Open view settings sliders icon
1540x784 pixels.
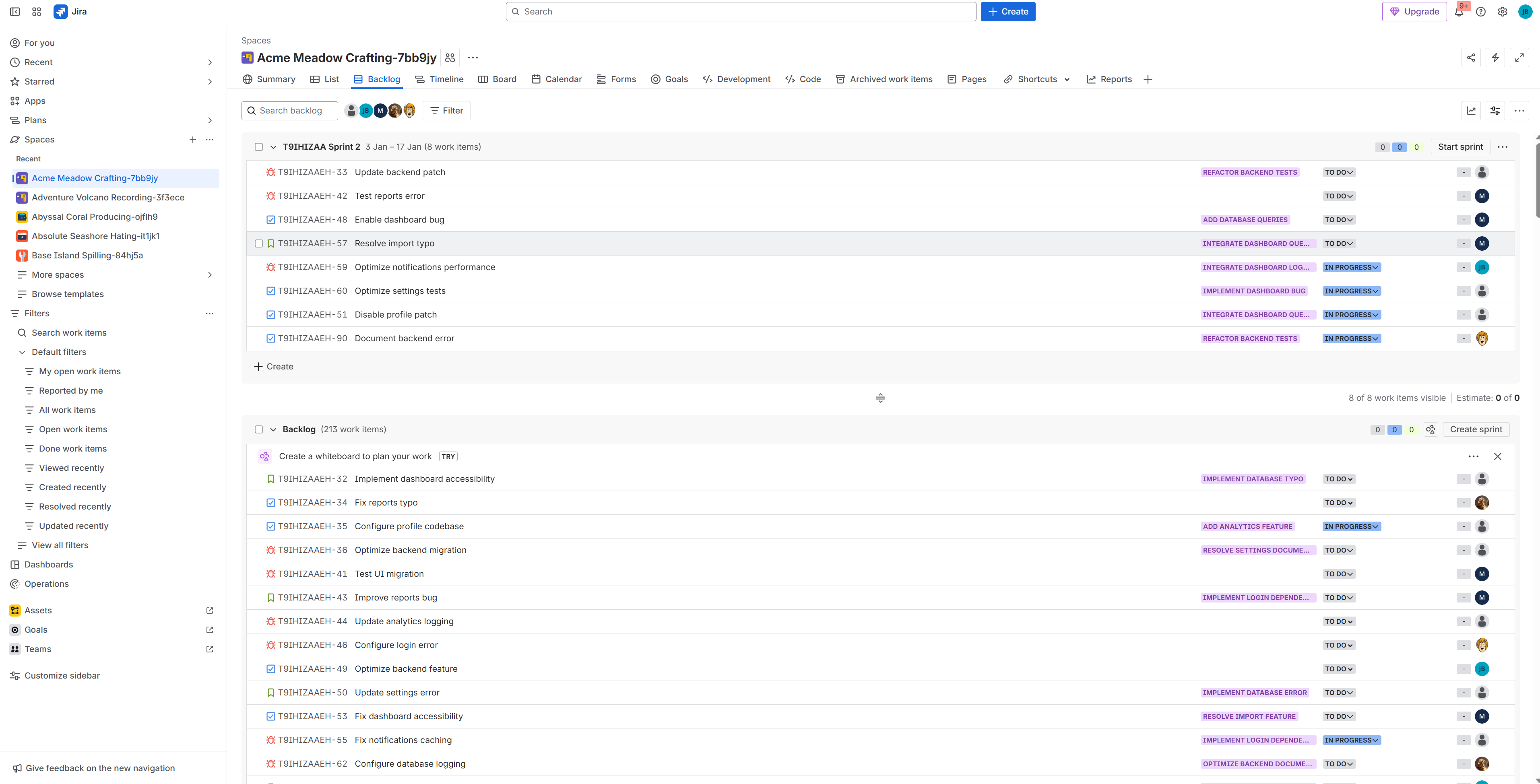click(x=1495, y=111)
